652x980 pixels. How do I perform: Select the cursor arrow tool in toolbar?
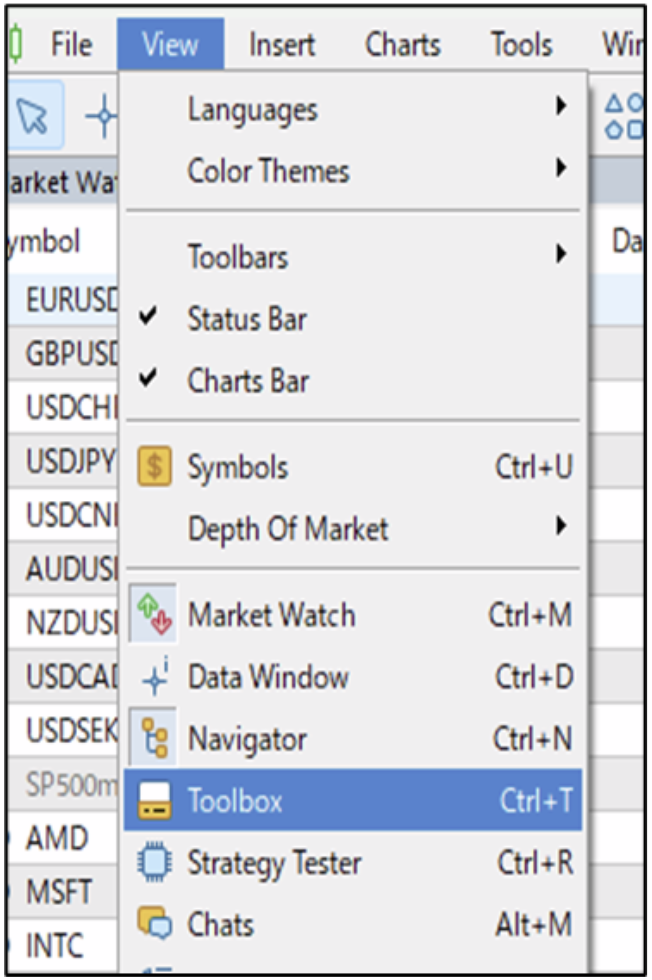coord(35,118)
